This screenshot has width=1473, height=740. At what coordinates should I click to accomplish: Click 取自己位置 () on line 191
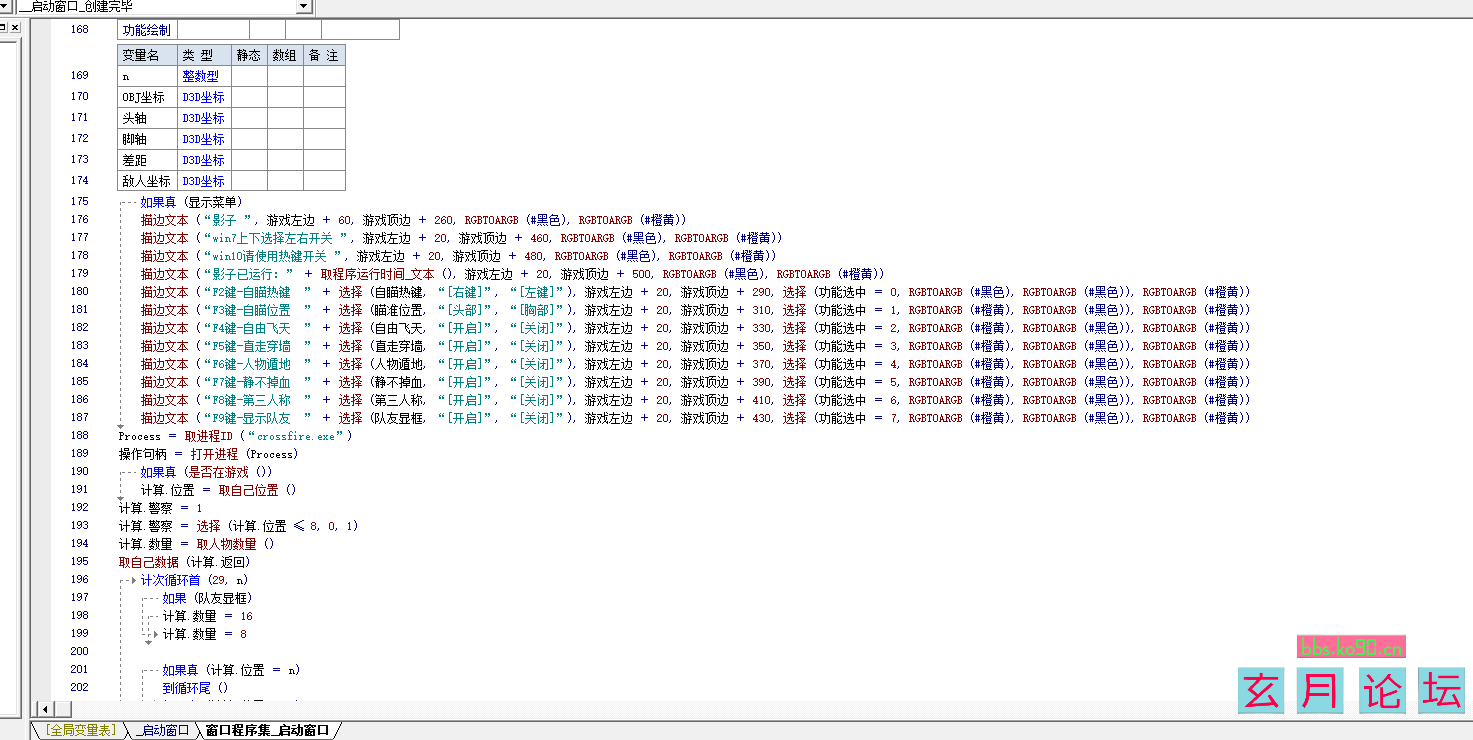pos(257,490)
